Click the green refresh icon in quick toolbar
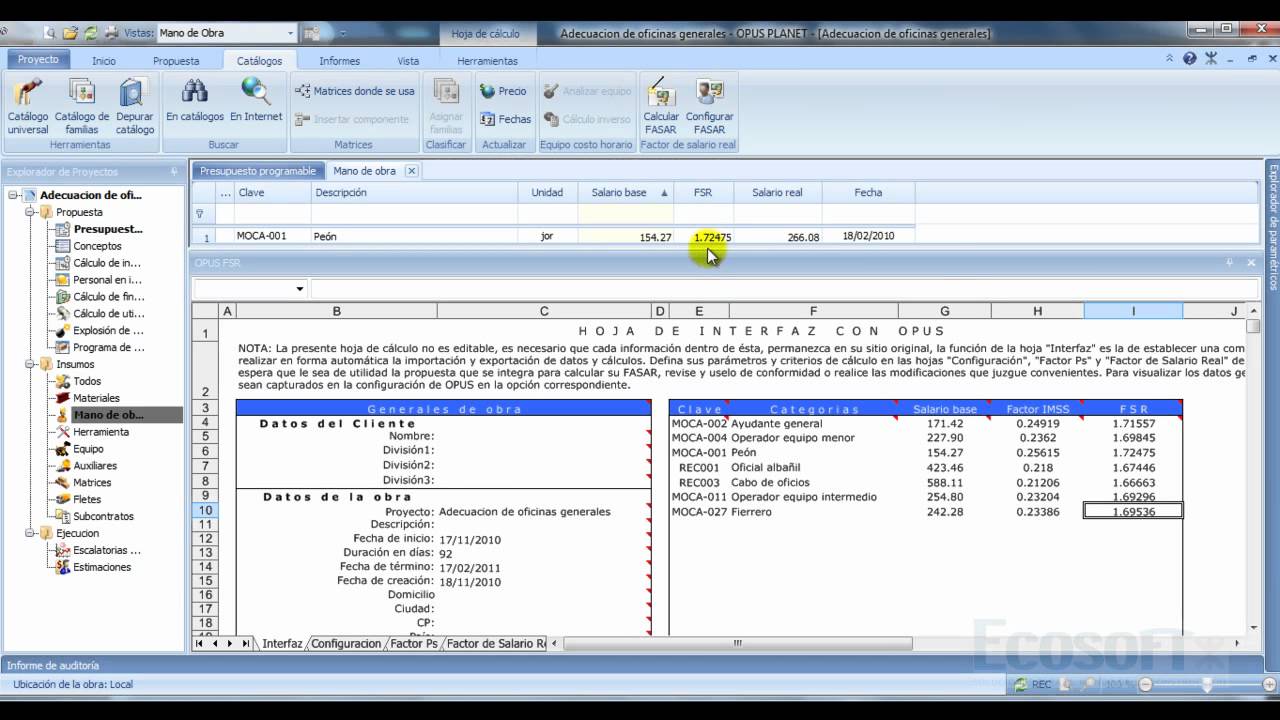Viewport: 1280px width, 720px height. pyautogui.click(x=90, y=33)
